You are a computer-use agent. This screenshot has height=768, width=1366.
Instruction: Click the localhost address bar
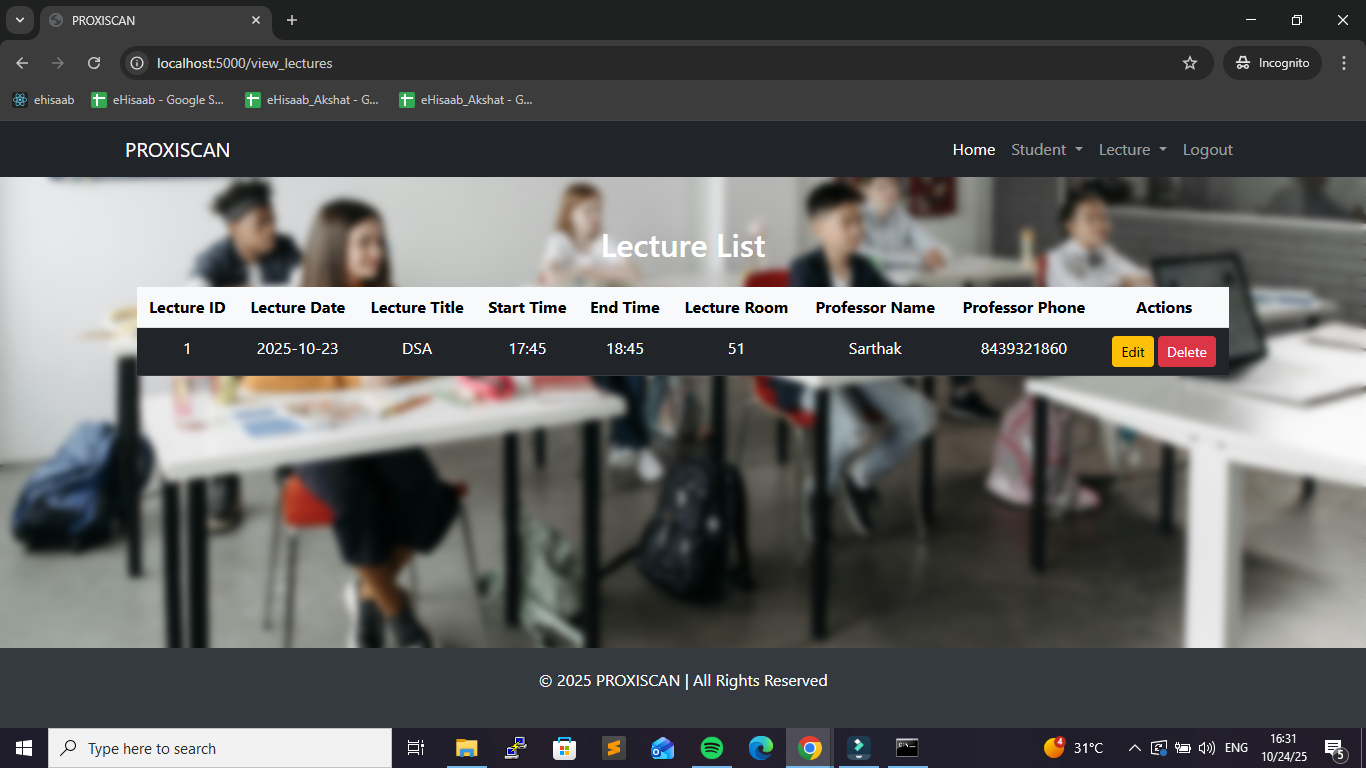coord(650,63)
